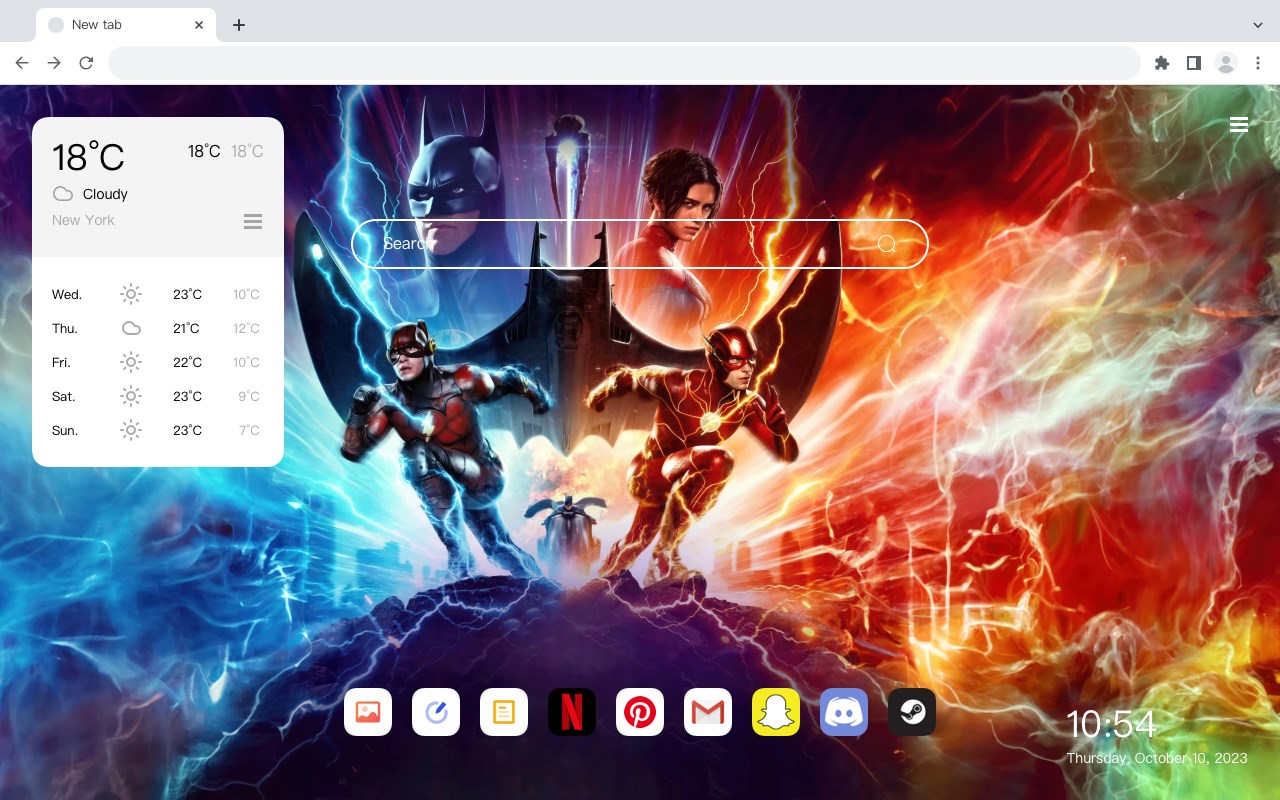Click the sunny icon for Sat.
1280x800 pixels.
click(131, 396)
